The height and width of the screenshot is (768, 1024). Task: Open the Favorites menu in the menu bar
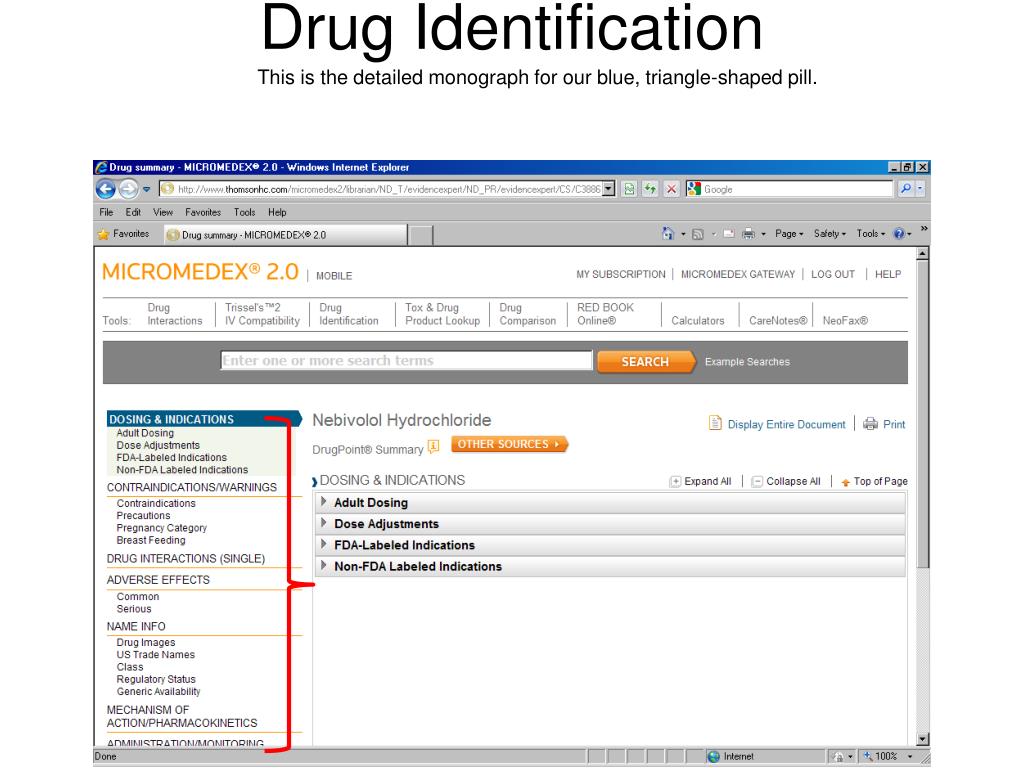[x=202, y=212]
